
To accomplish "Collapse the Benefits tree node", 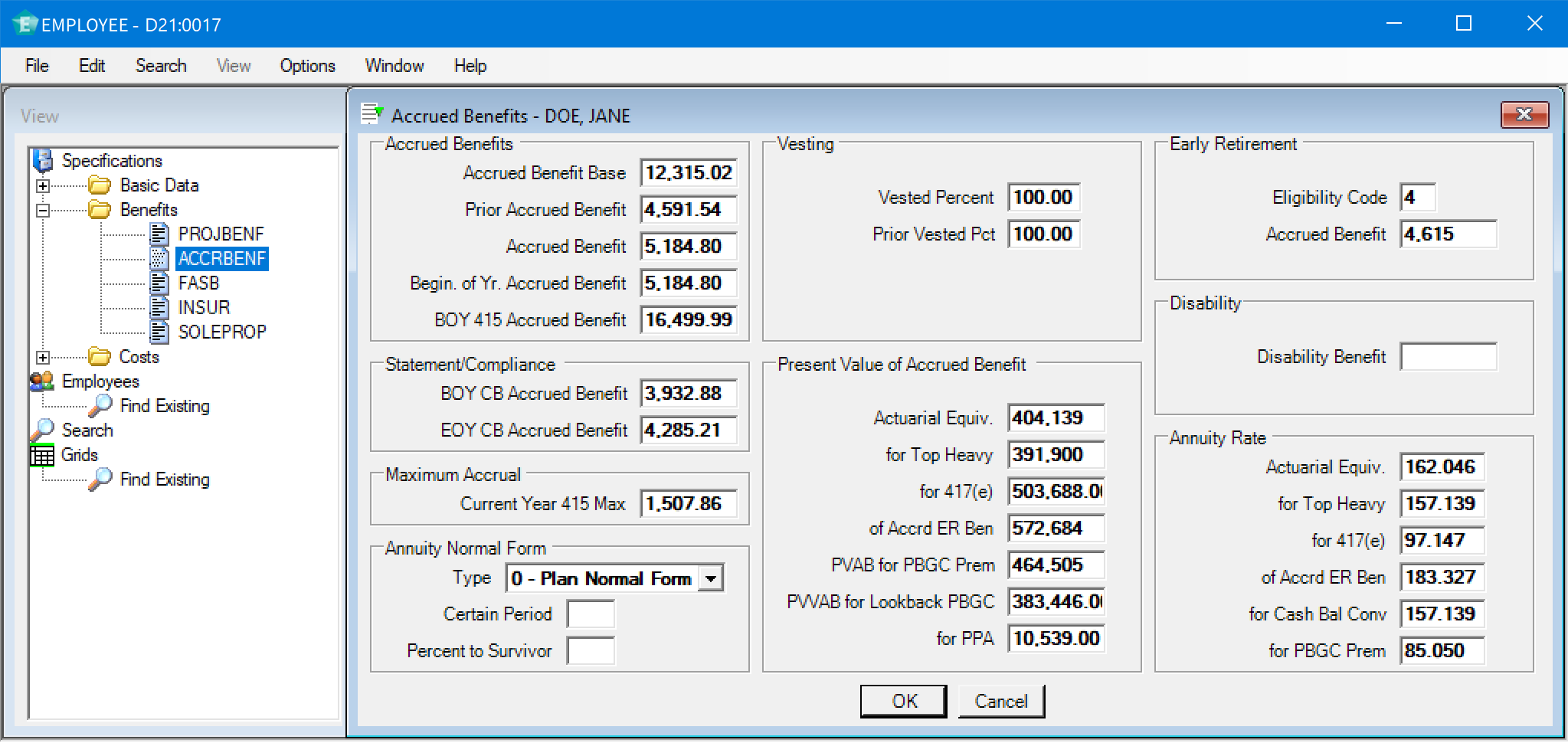I will click(43, 210).
